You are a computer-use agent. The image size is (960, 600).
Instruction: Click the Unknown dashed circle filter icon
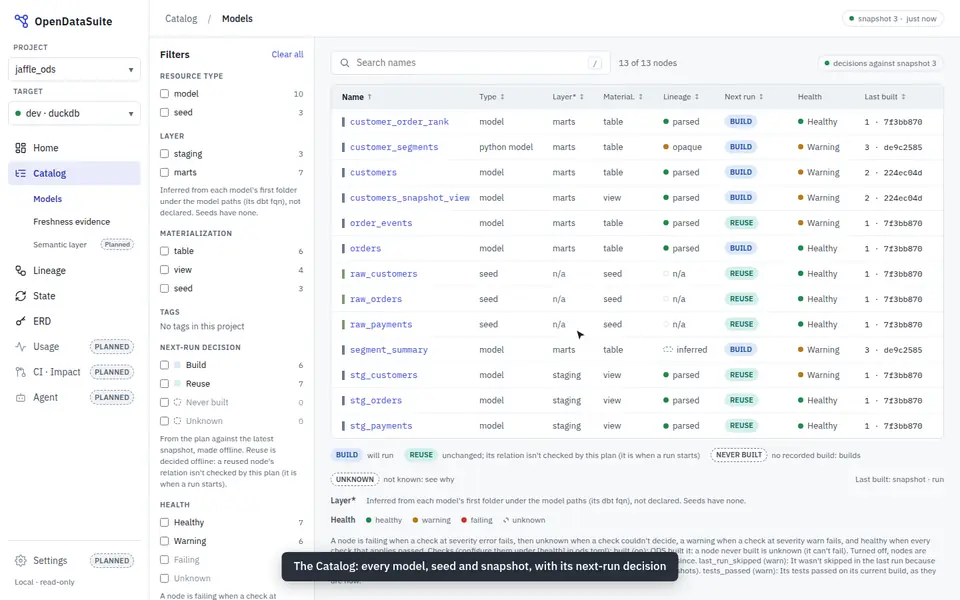pos(178,421)
